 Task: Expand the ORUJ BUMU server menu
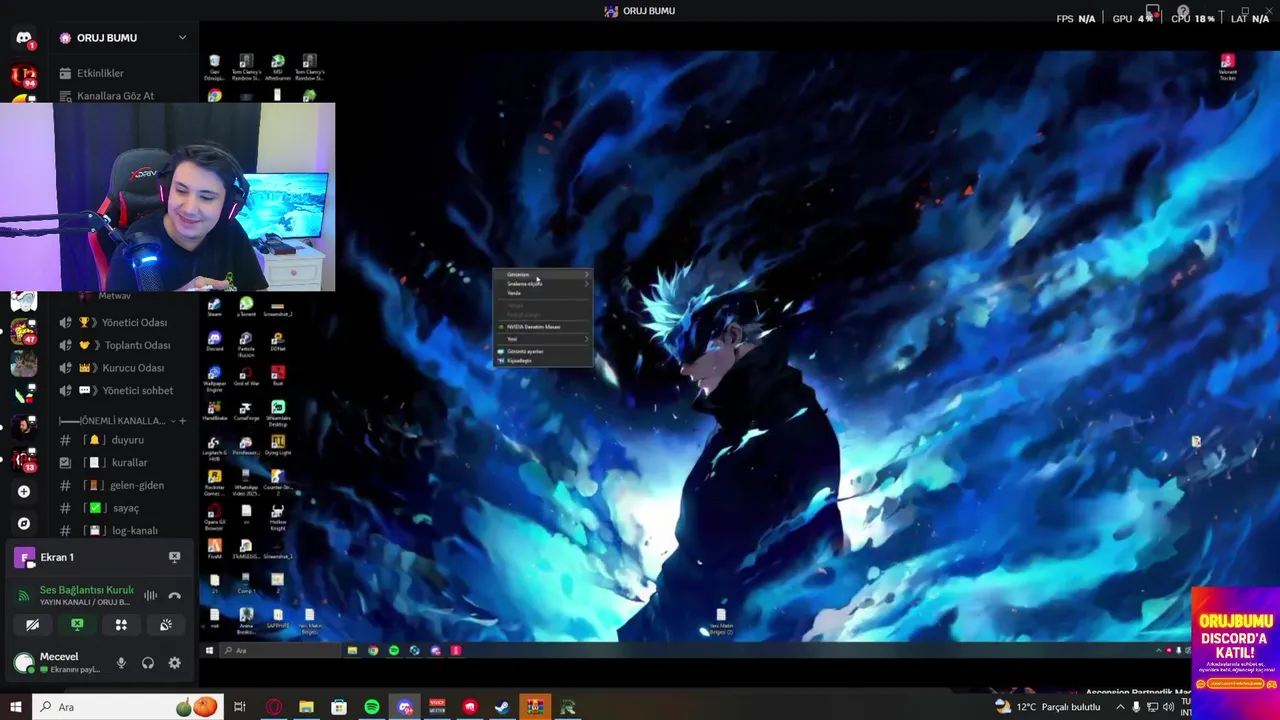[x=182, y=38]
